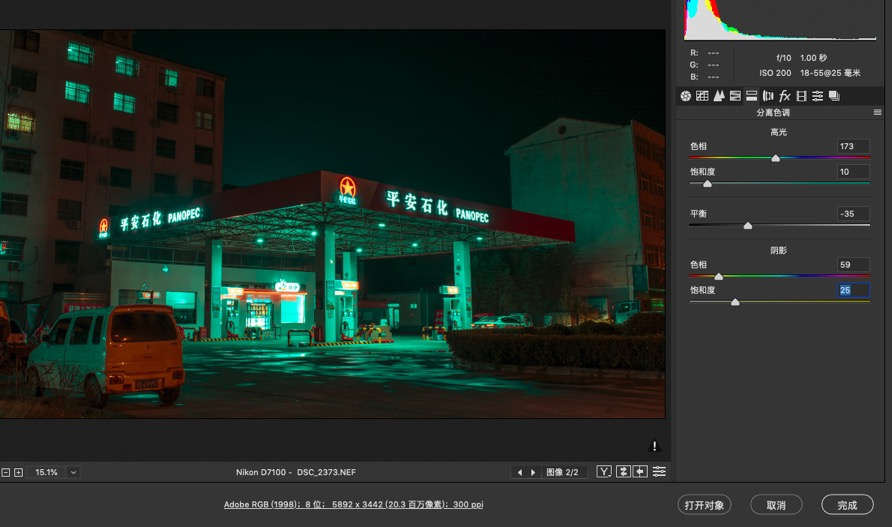Toggle the before/after Y preview view
This screenshot has height=527, width=892.
click(x=604, y=472)
